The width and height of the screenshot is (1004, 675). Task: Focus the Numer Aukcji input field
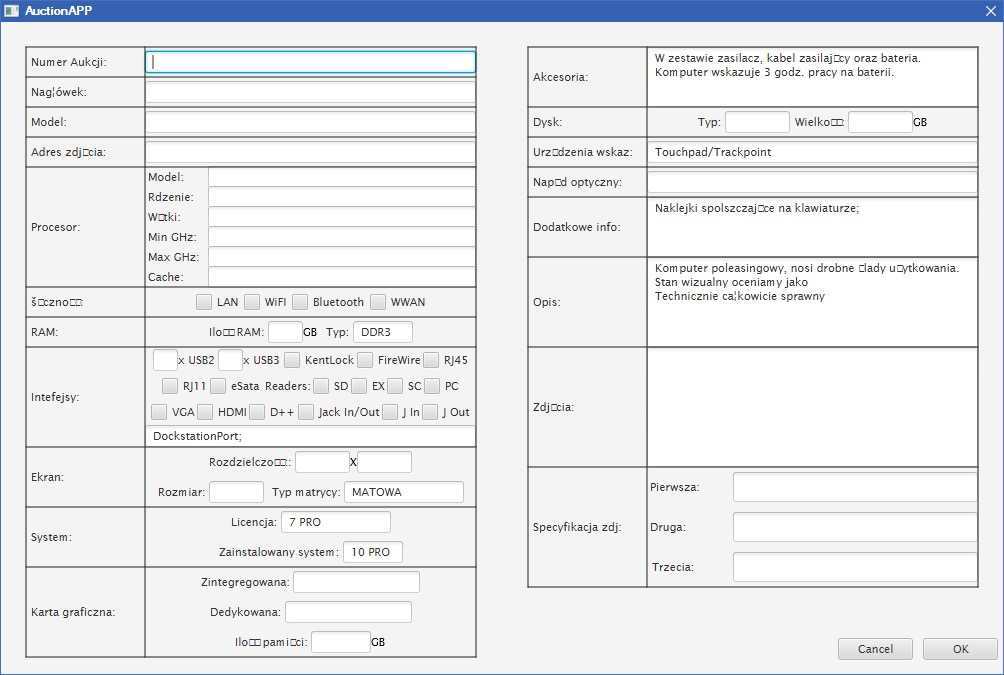[310, 62]
